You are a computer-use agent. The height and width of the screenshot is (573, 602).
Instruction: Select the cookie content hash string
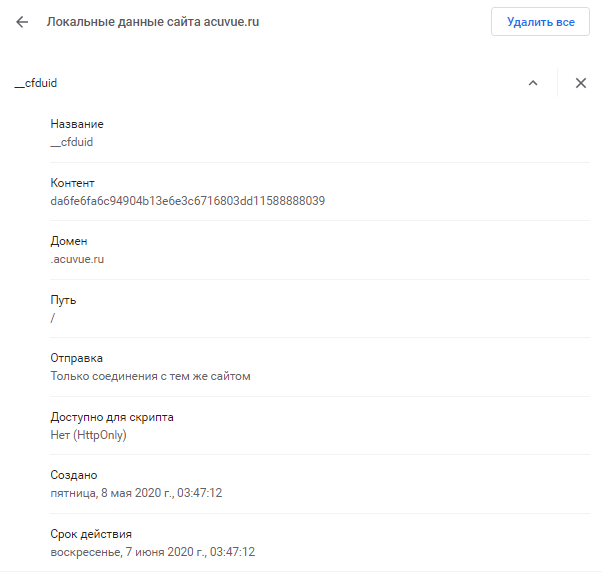coord(188,201)
